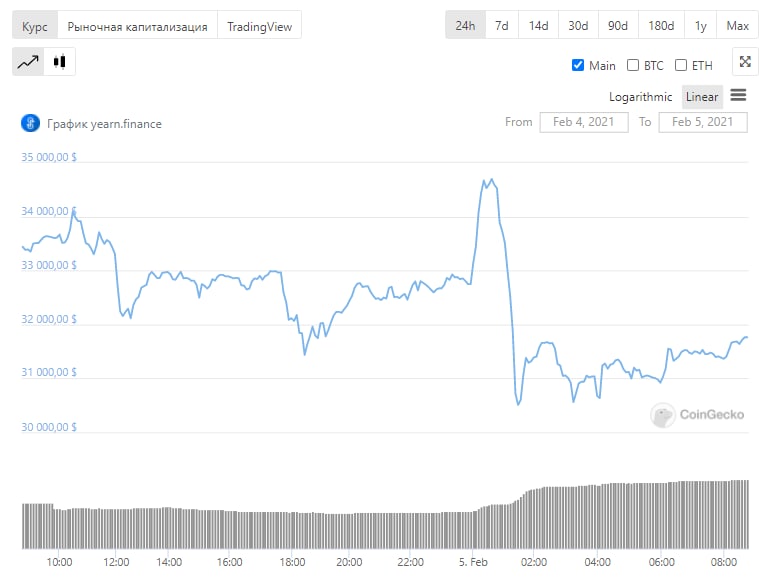Click the From label text
760x588 pixels.
518,122
